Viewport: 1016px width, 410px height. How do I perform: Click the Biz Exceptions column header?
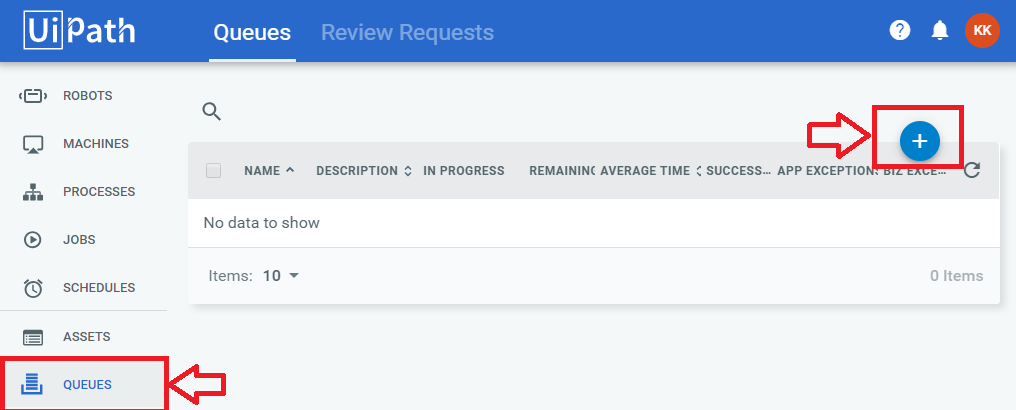point(915,171)
